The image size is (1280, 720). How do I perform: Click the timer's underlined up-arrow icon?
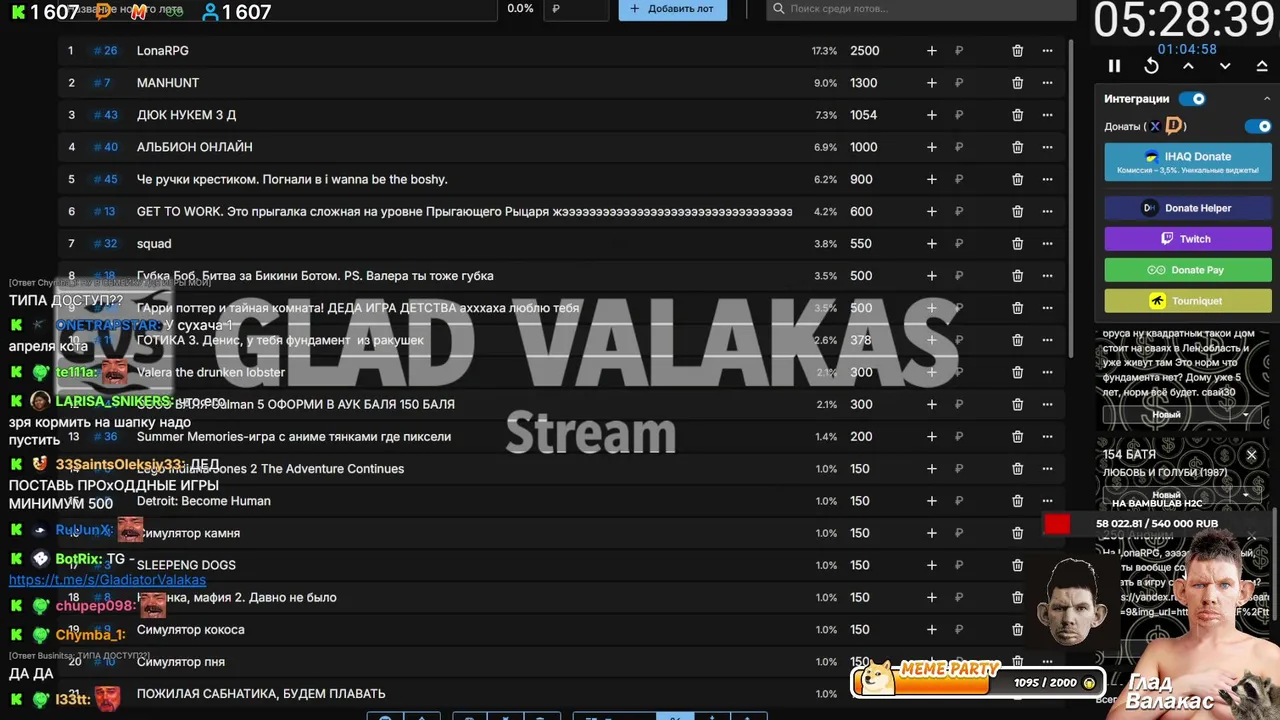tap(1262, 66)
